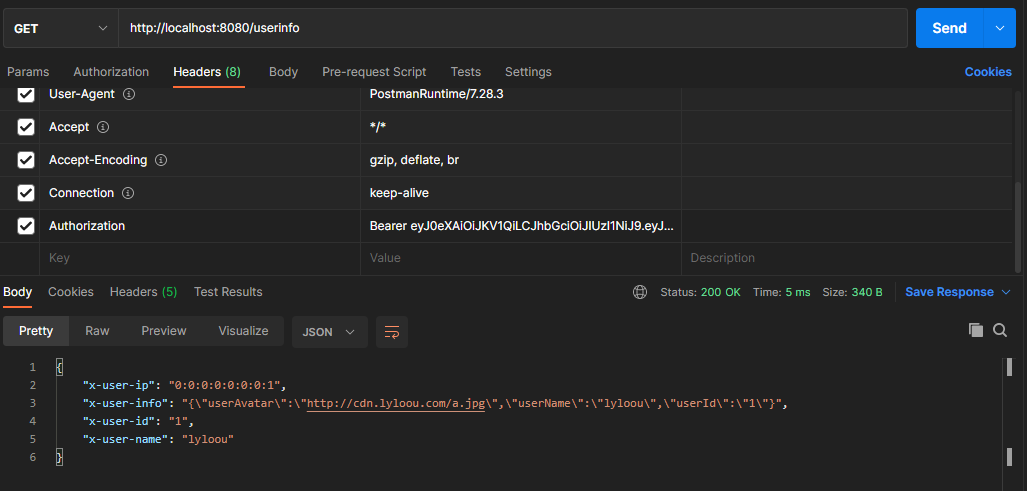Uncheck the Authorization header checkbox
This screenshot has width=1027, height=491.
tap(26, 226)
